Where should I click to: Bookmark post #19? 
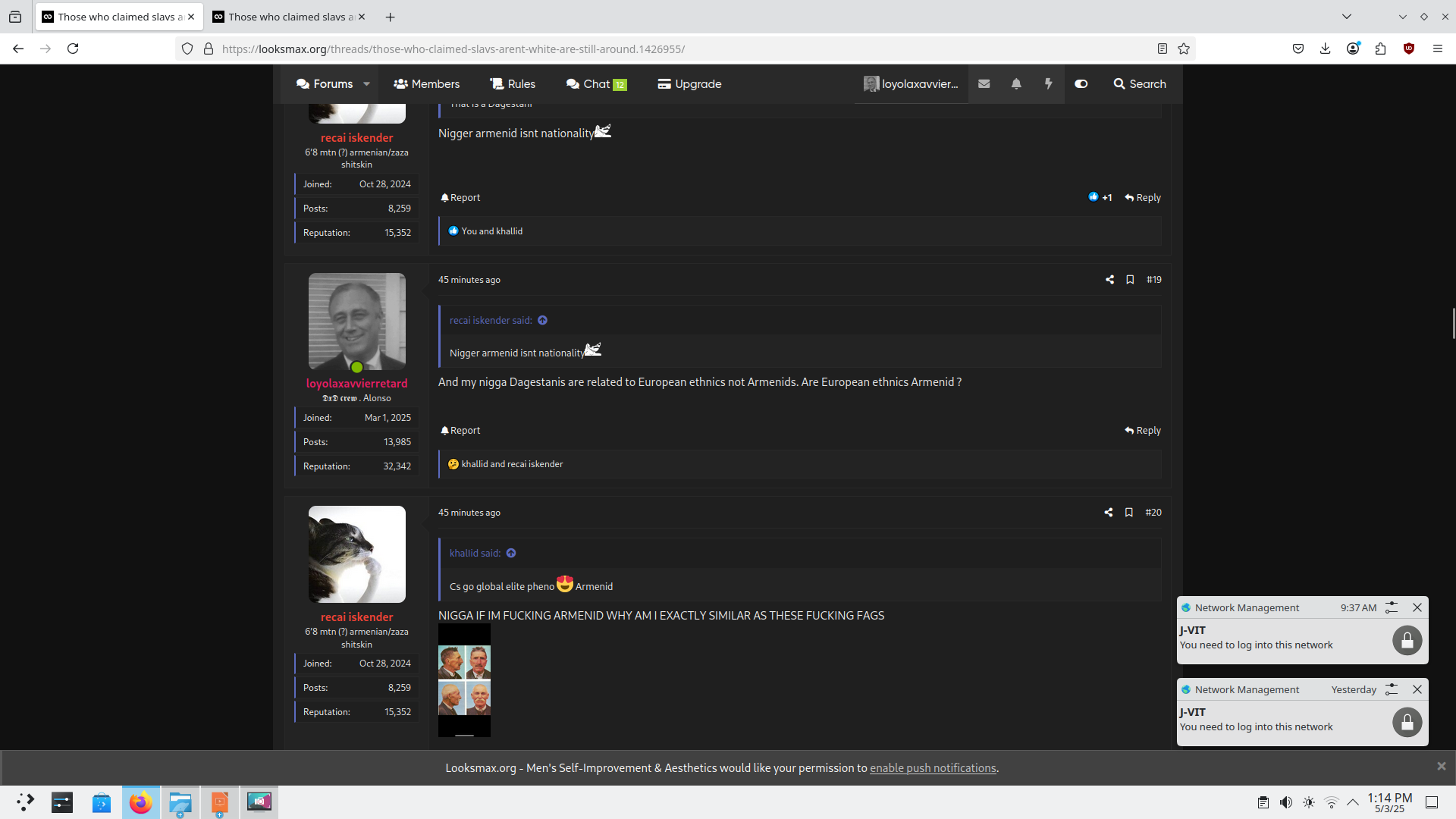pyautogui.click(x=1130, y=280)
